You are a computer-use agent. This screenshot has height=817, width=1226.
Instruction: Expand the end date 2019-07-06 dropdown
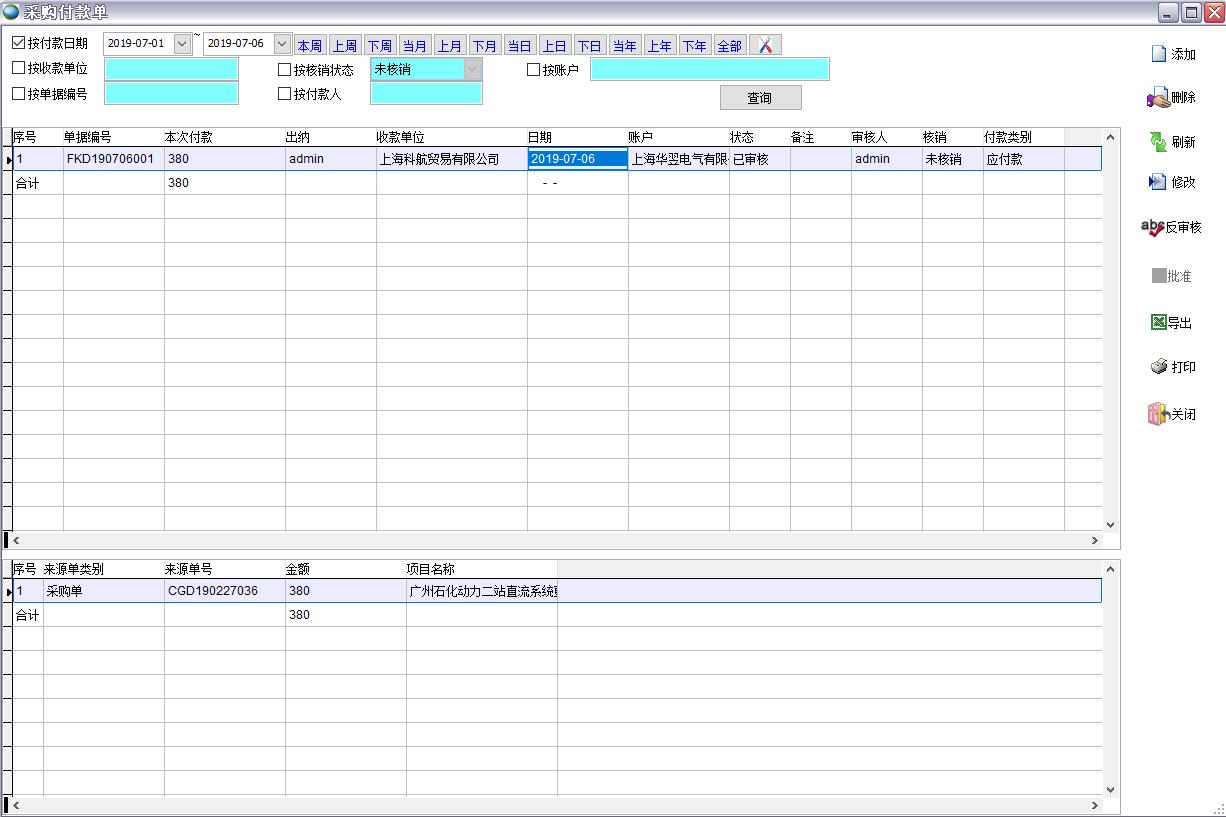pos(282,44)
